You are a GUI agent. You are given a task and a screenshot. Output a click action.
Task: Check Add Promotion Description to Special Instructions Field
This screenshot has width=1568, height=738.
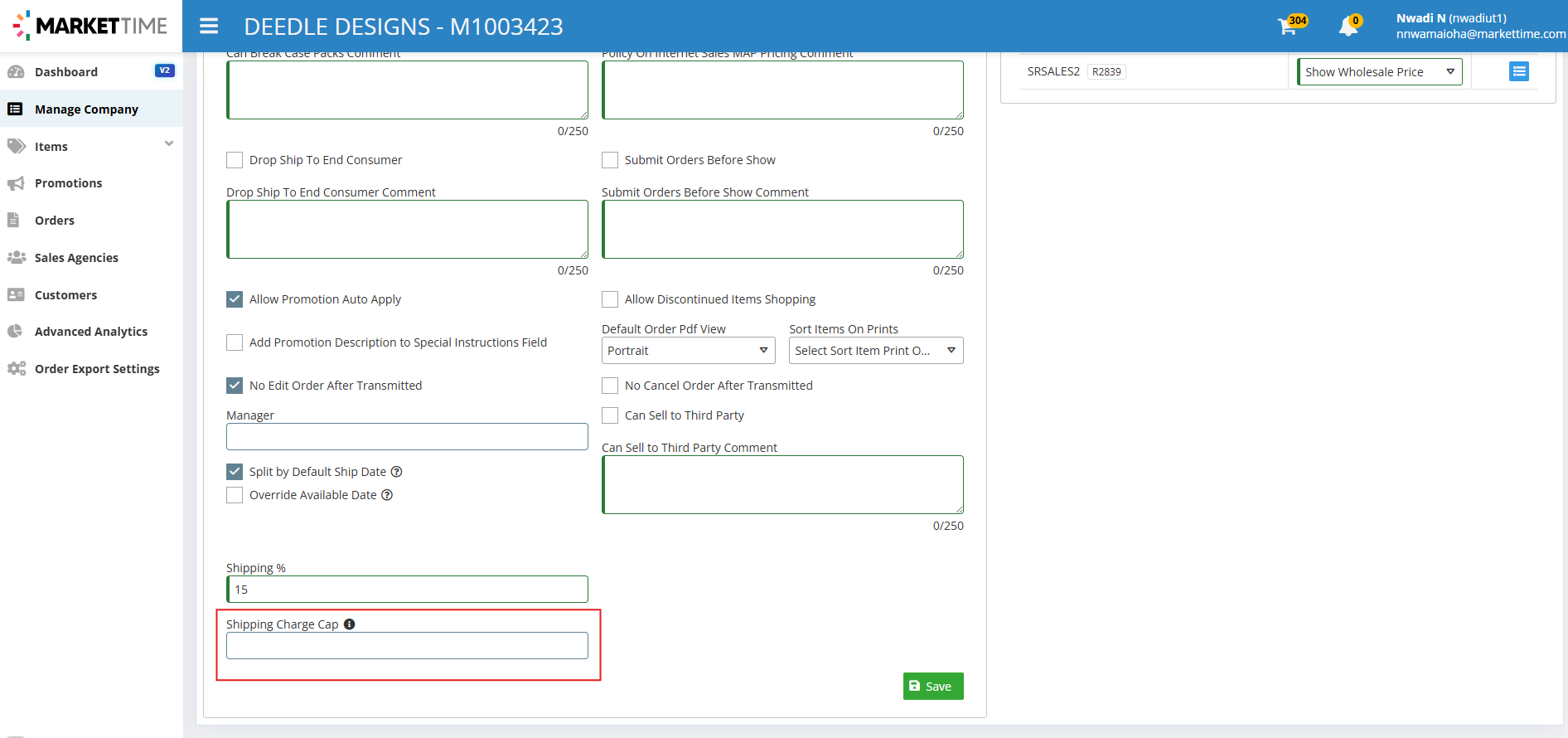point(235,342)
